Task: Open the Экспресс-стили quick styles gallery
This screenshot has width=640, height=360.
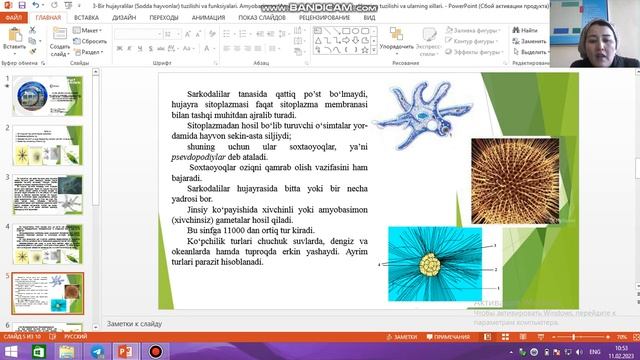Action: pyautogui.click(x=429, y=41)
